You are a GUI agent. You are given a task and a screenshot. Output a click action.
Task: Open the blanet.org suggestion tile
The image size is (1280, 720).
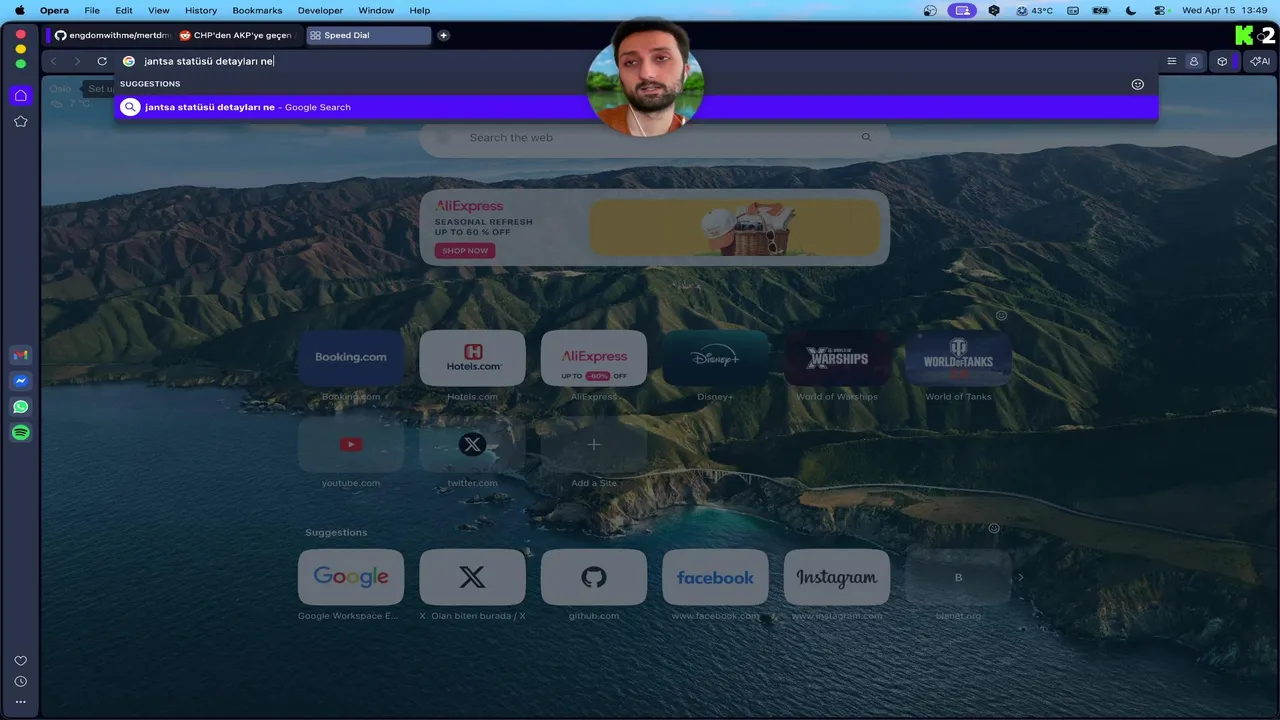958,577
